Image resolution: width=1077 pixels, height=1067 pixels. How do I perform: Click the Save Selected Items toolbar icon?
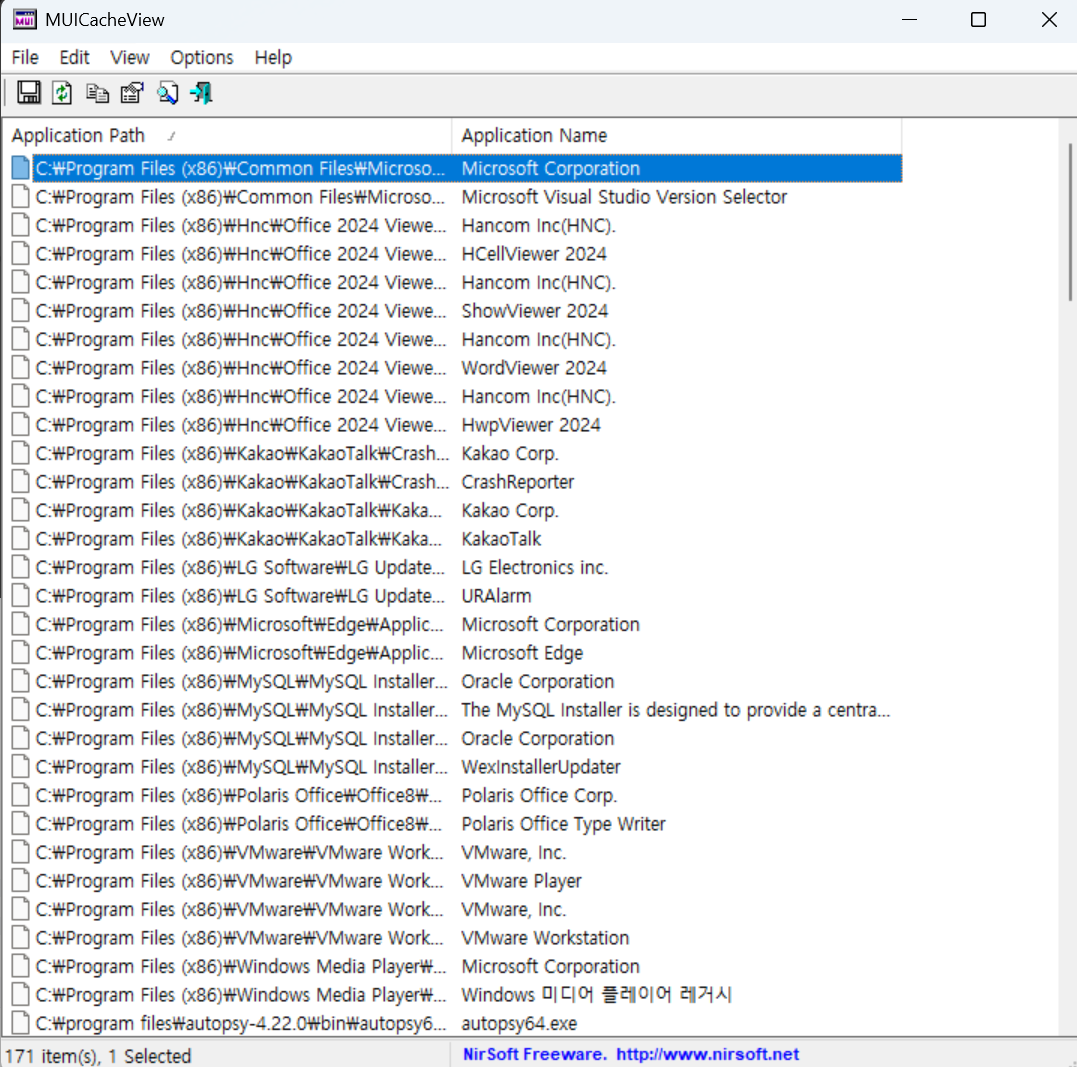29,93
